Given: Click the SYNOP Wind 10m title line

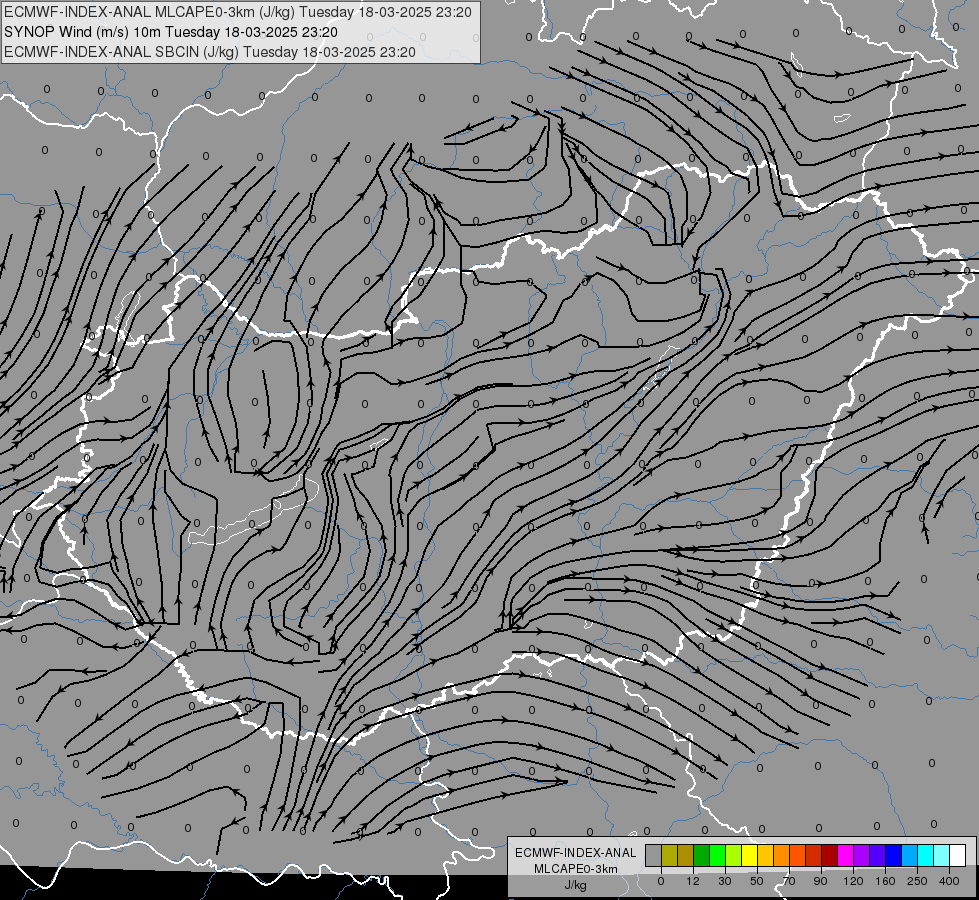Looking at the screenshot, I should [170, 32].
